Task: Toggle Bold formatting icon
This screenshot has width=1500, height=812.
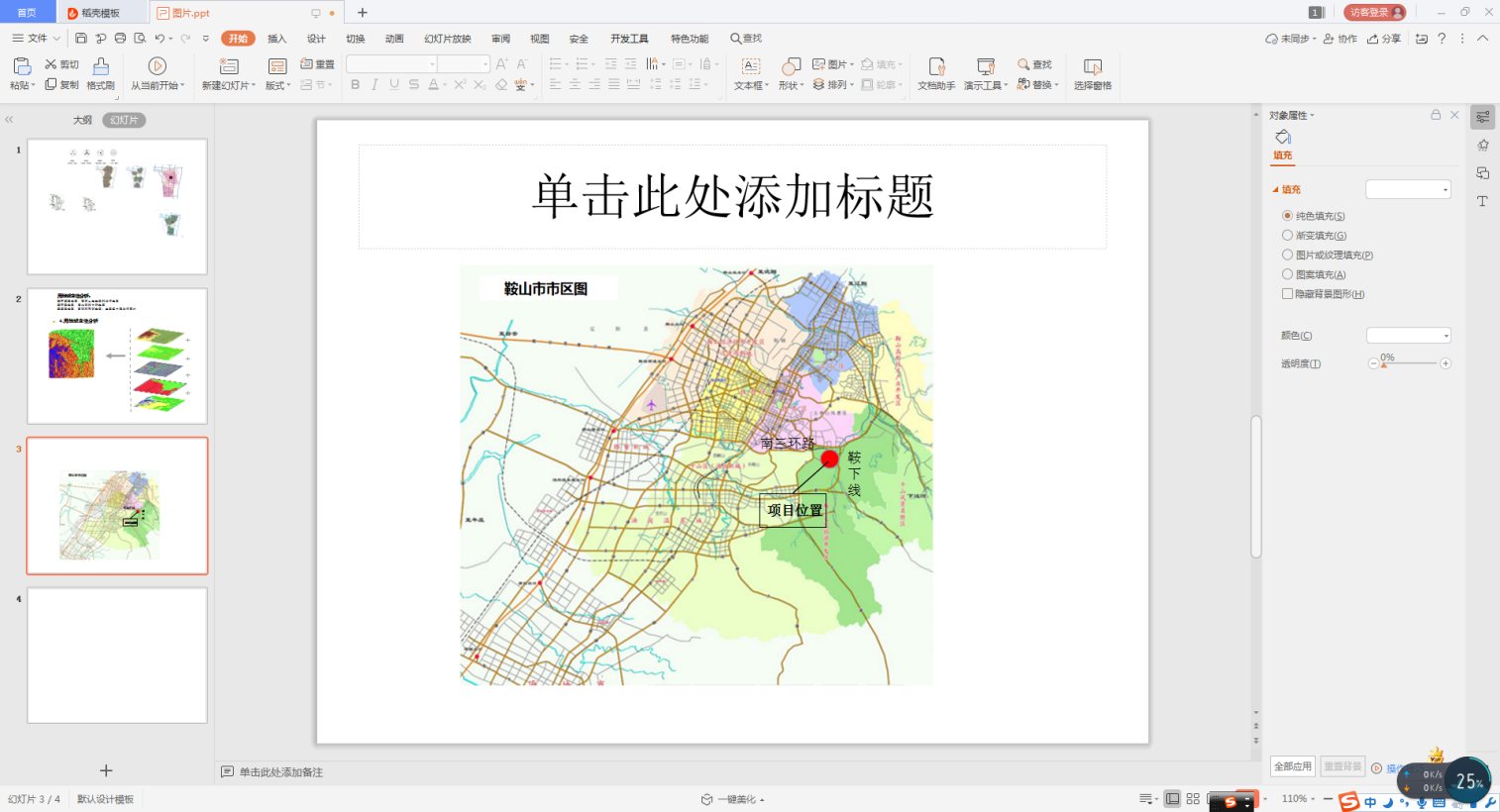Action: point(355,85)
